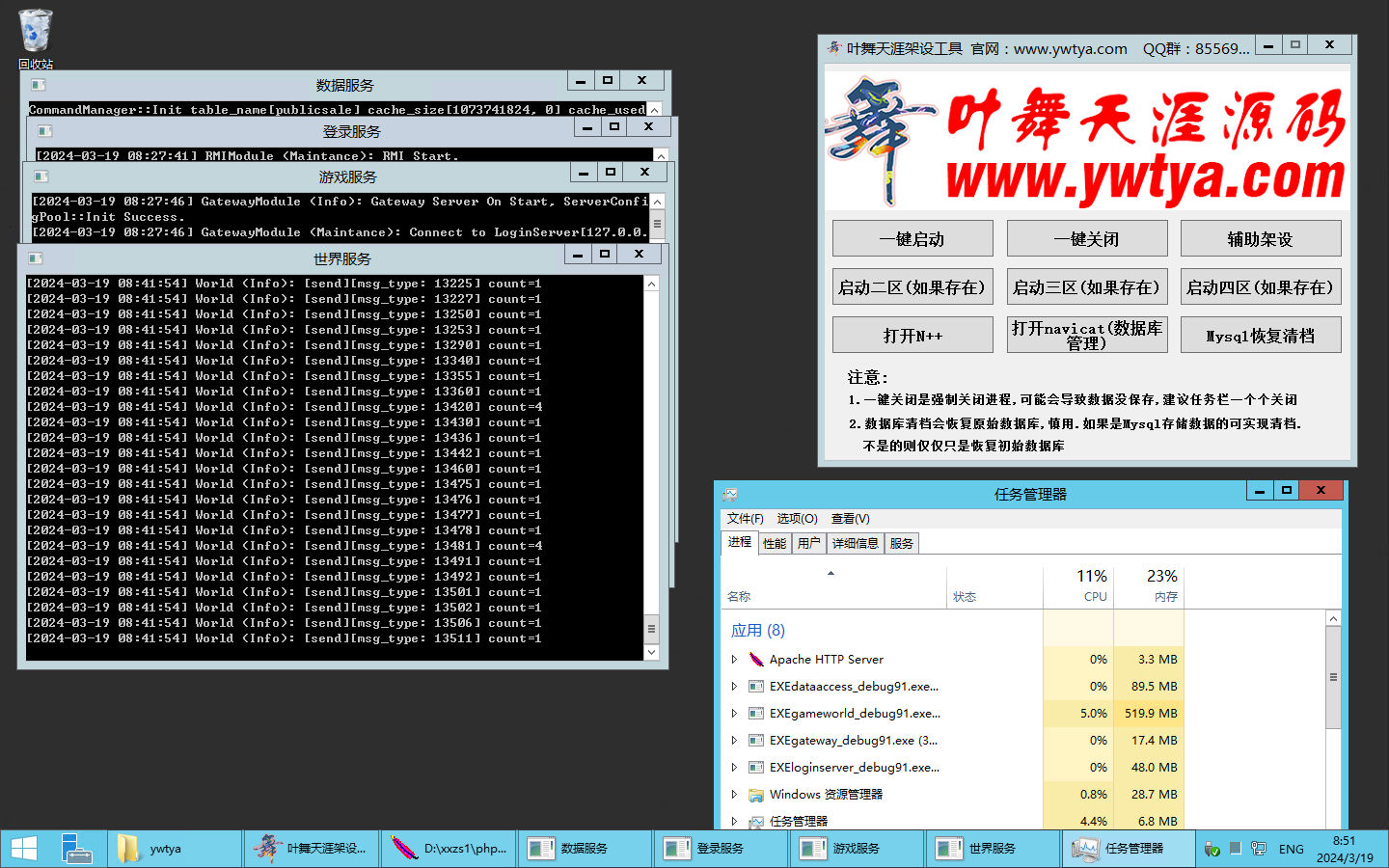Click the 游戏服务 window title icon

click(41, 176)
